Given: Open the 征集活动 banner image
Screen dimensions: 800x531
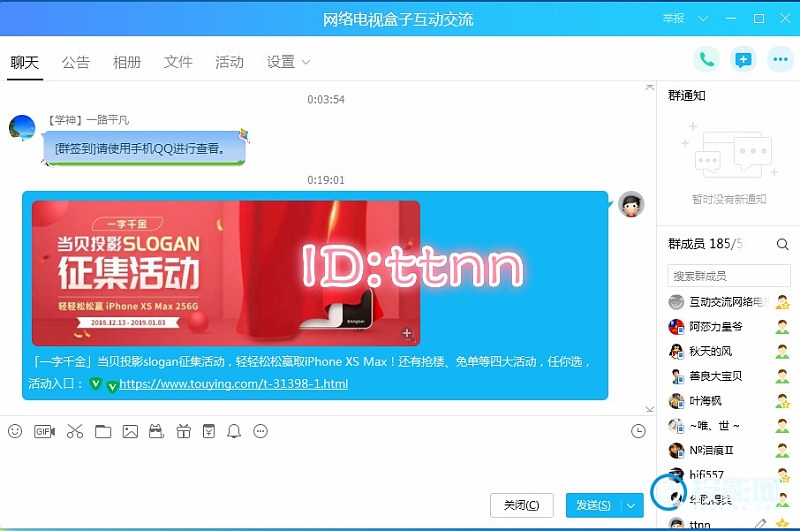Looking at the screenshot, I should click(x=226, y=273).
